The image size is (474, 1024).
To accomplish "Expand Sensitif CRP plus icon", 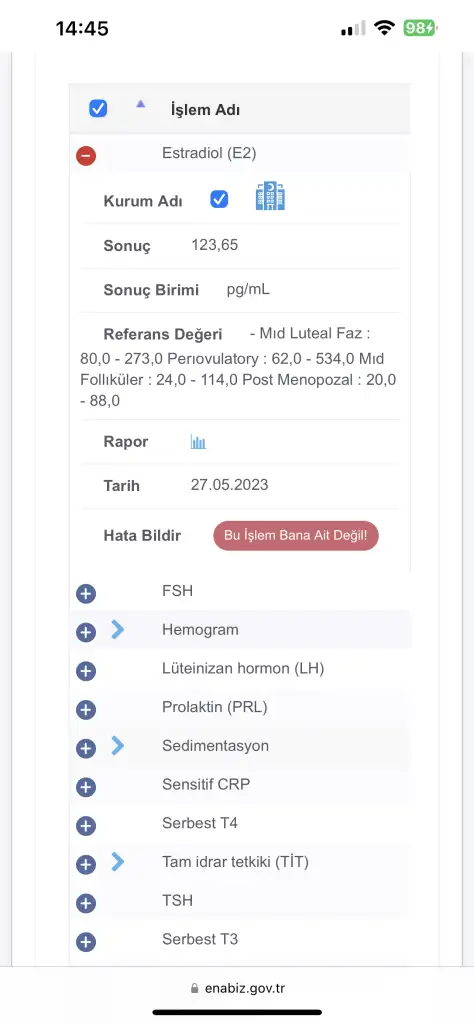I will (86, 787).
